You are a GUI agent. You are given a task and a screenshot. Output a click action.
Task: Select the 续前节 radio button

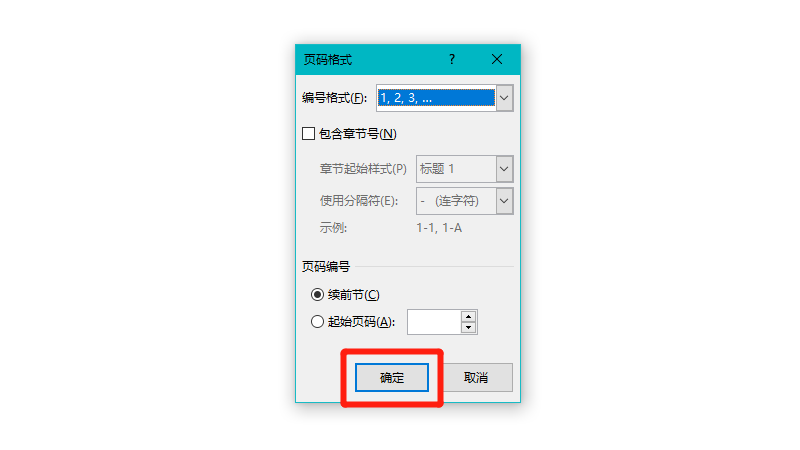click(317, 294)
